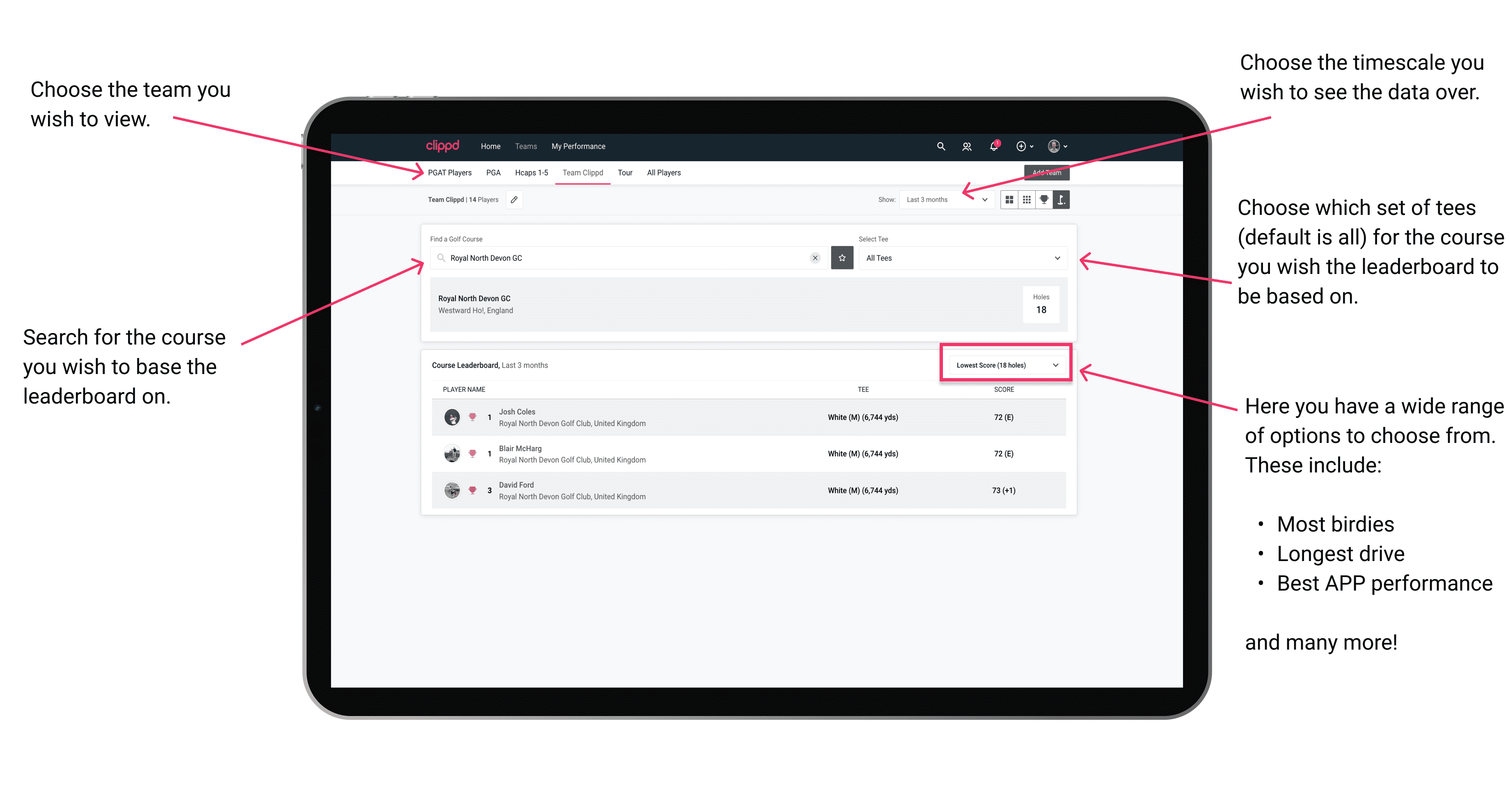Click the Add Team button
1510x812 pixels.
pyautogui.click(x=1043, y=172)
